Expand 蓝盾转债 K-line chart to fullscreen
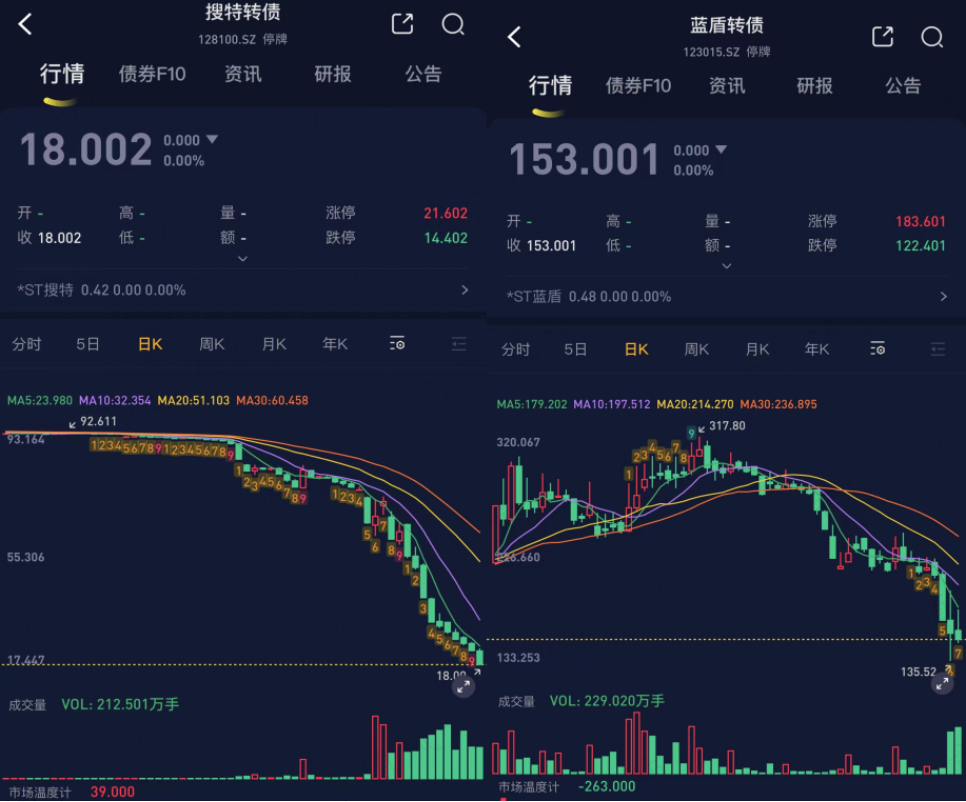The height and width of the screenshot is (802, 966). 942,683
